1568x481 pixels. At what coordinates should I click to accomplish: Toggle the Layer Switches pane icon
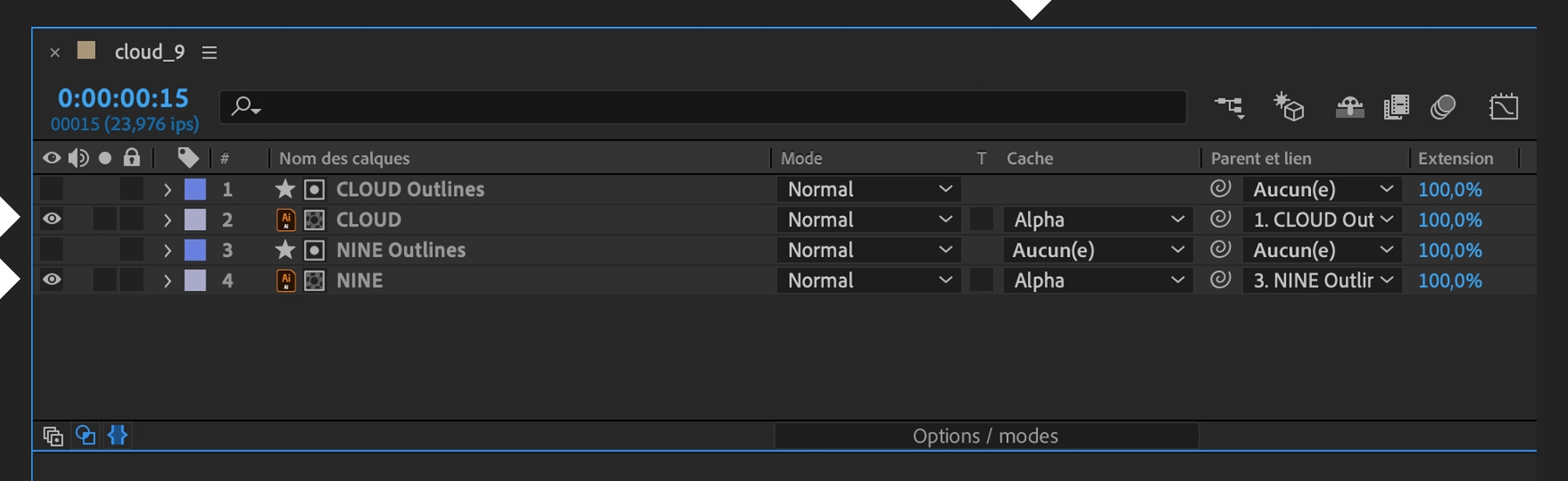53,436
